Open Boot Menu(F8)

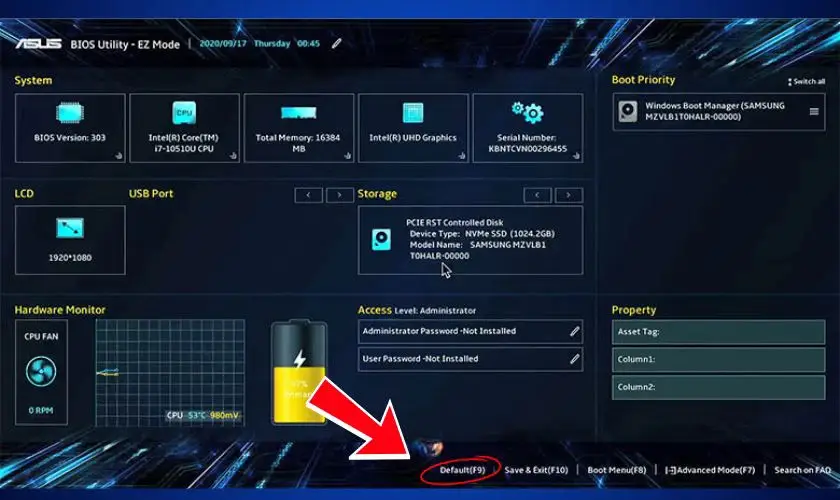[617, 470]
